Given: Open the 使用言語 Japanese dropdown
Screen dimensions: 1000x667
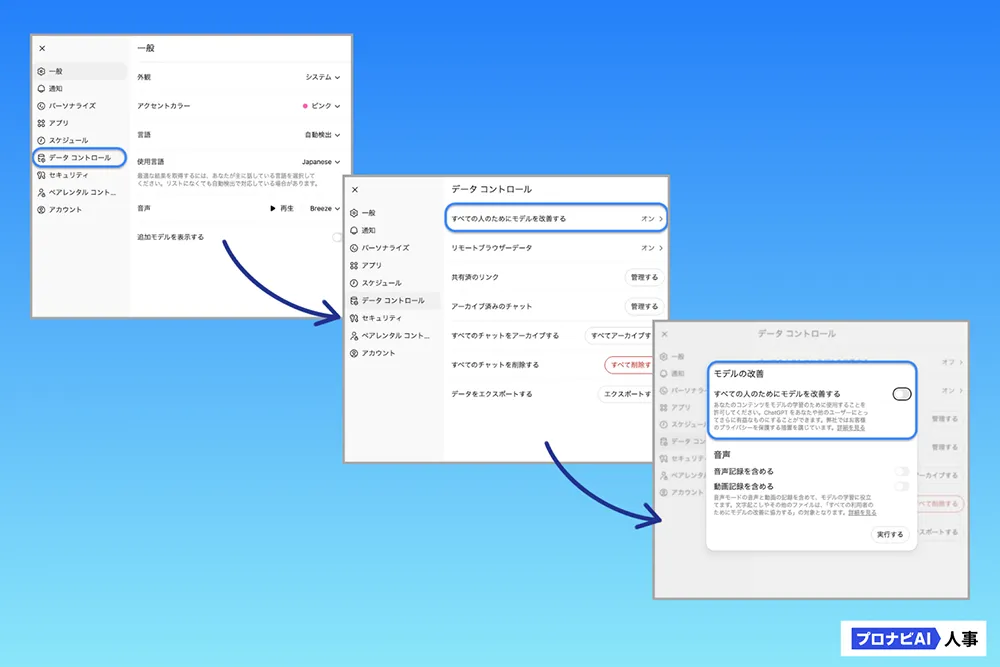Looking at the screenshot, I should [x=320, y=162].
